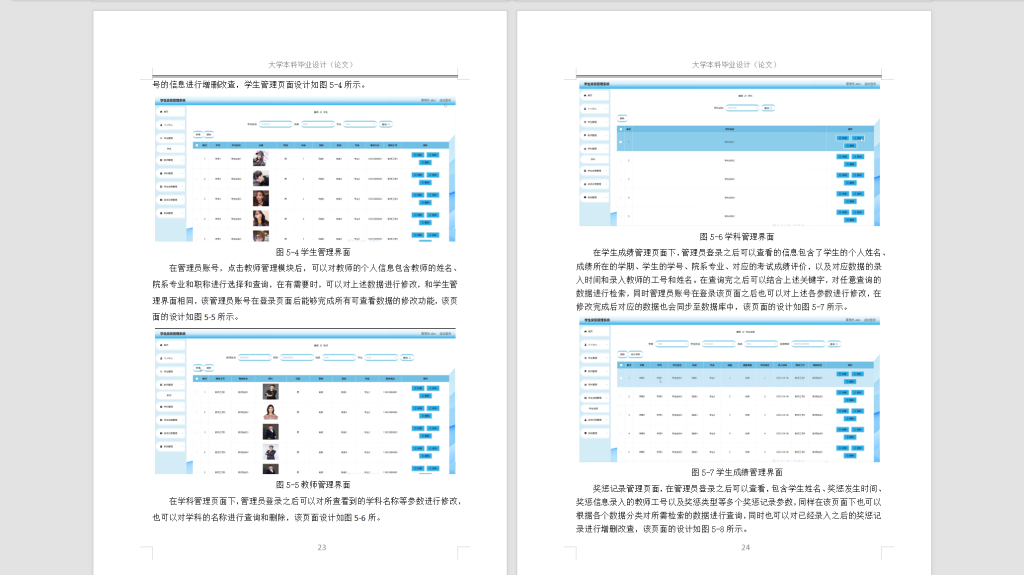Screen dimensions: 1024x575
Task: Click line starting '根据各个数据分类对所需检索'
Action: click(729, 516)
